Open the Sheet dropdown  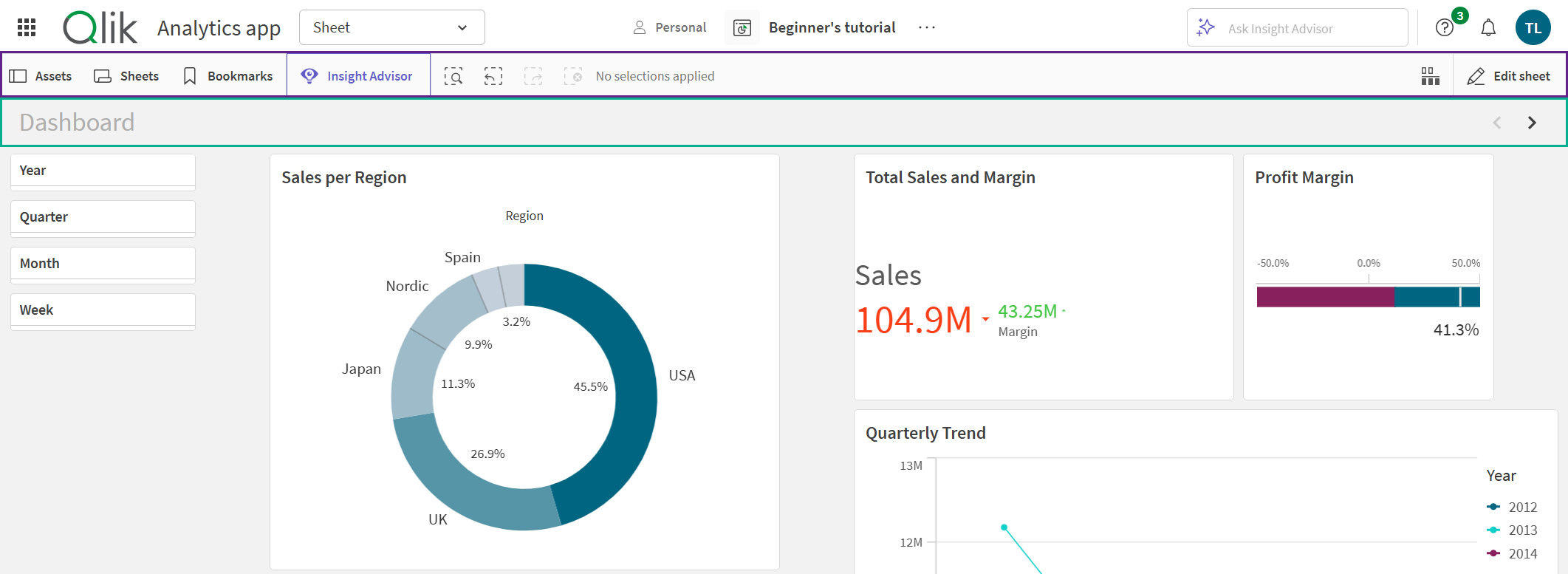(x=391, y=28)
